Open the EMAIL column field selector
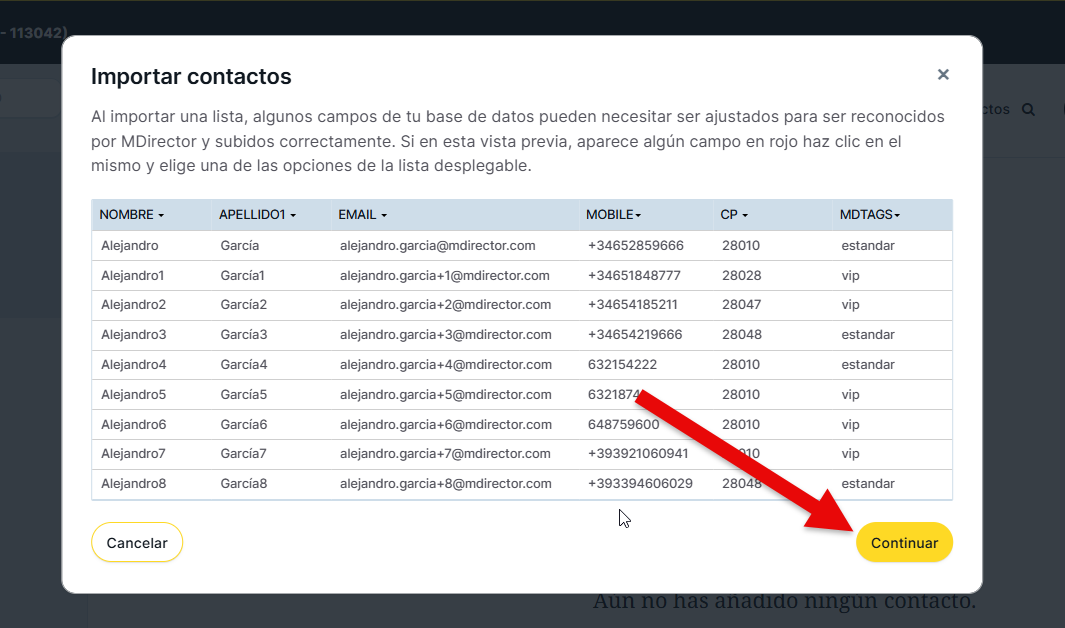 pyautogui.click(x=362, y=215)
